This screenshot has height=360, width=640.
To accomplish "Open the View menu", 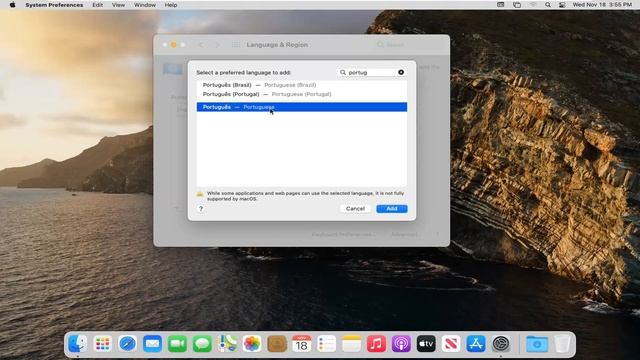I will tap(118, 5).
